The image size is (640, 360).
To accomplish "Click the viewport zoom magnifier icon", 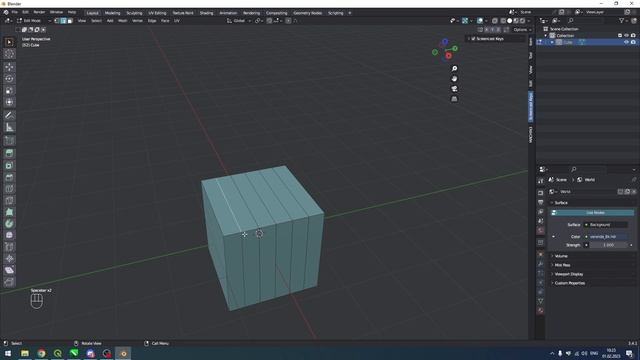I will pos(454,69).
